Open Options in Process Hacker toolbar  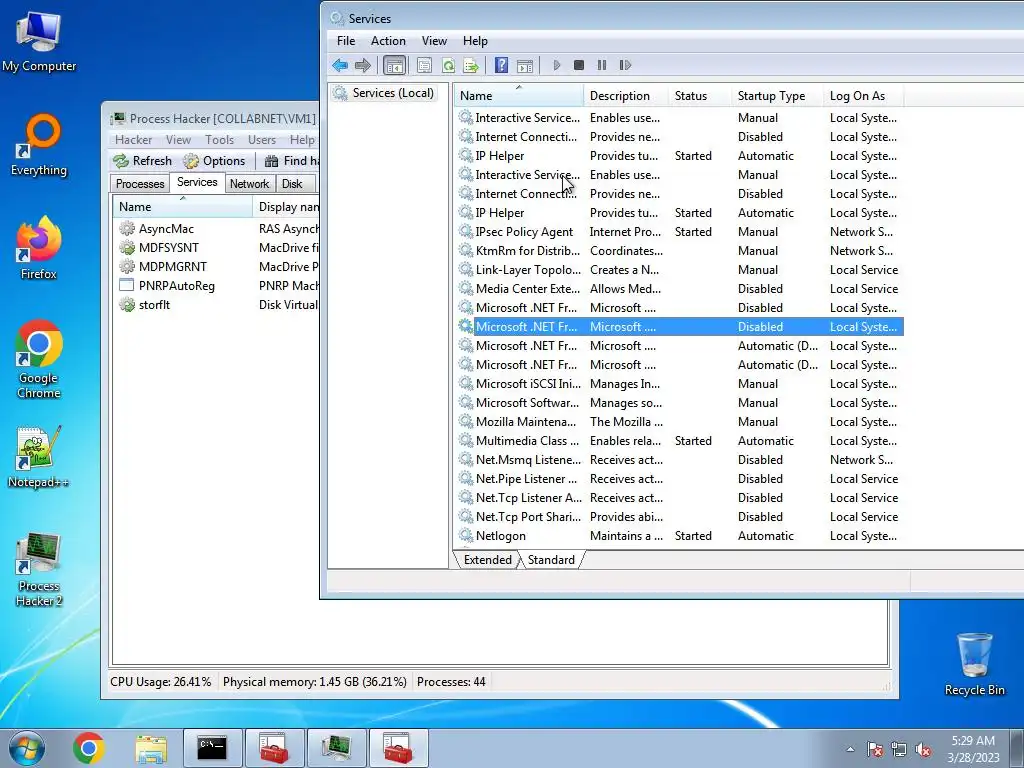click(214, 161)
